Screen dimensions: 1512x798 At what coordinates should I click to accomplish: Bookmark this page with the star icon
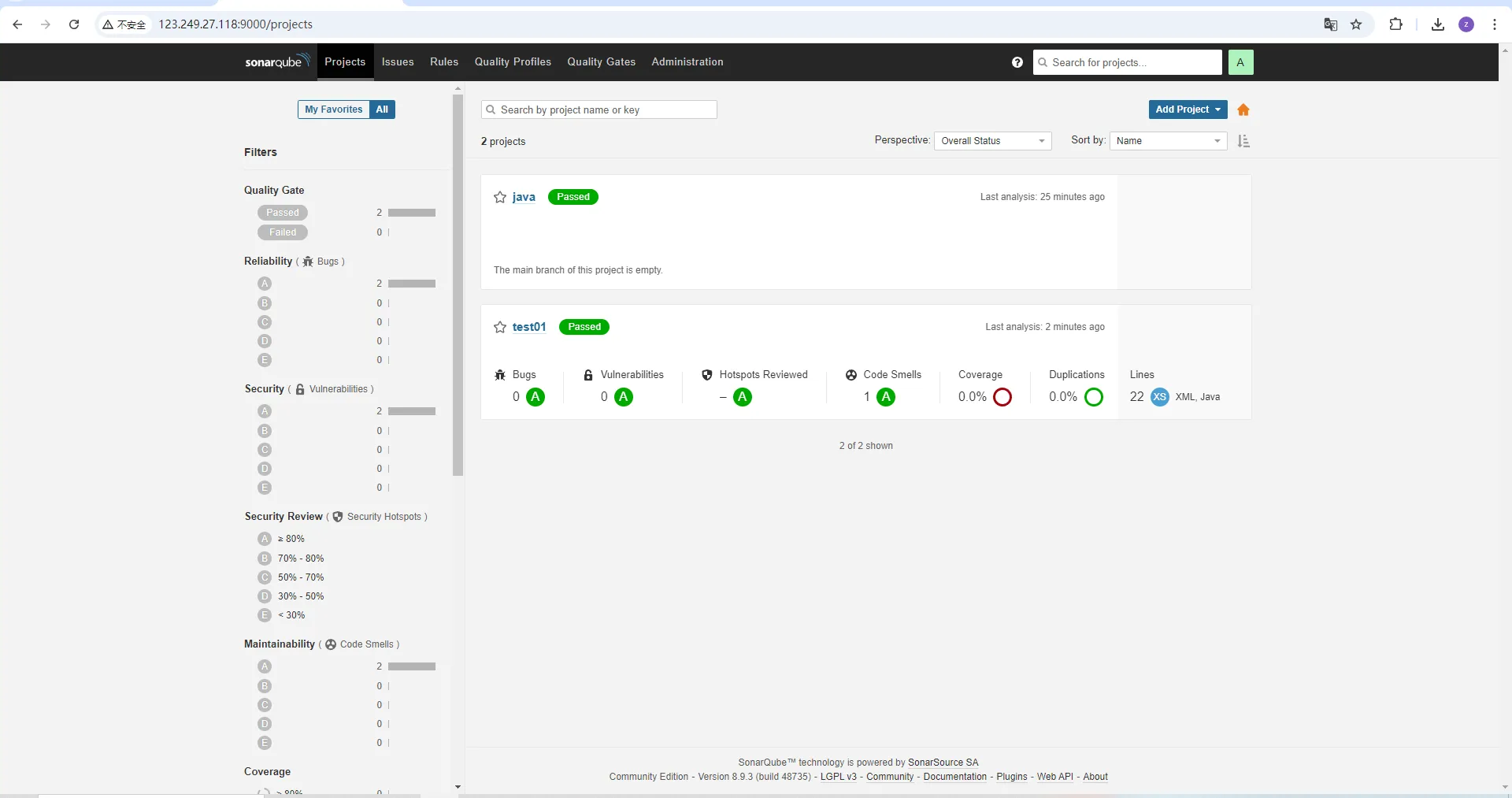click(1356, 24)
